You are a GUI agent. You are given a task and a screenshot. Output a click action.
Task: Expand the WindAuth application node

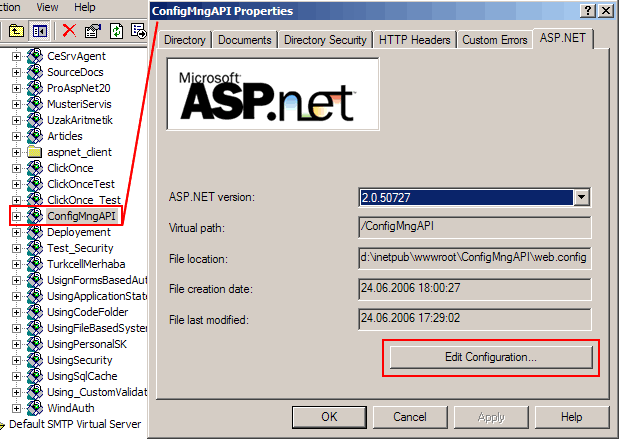coord(17,408)
